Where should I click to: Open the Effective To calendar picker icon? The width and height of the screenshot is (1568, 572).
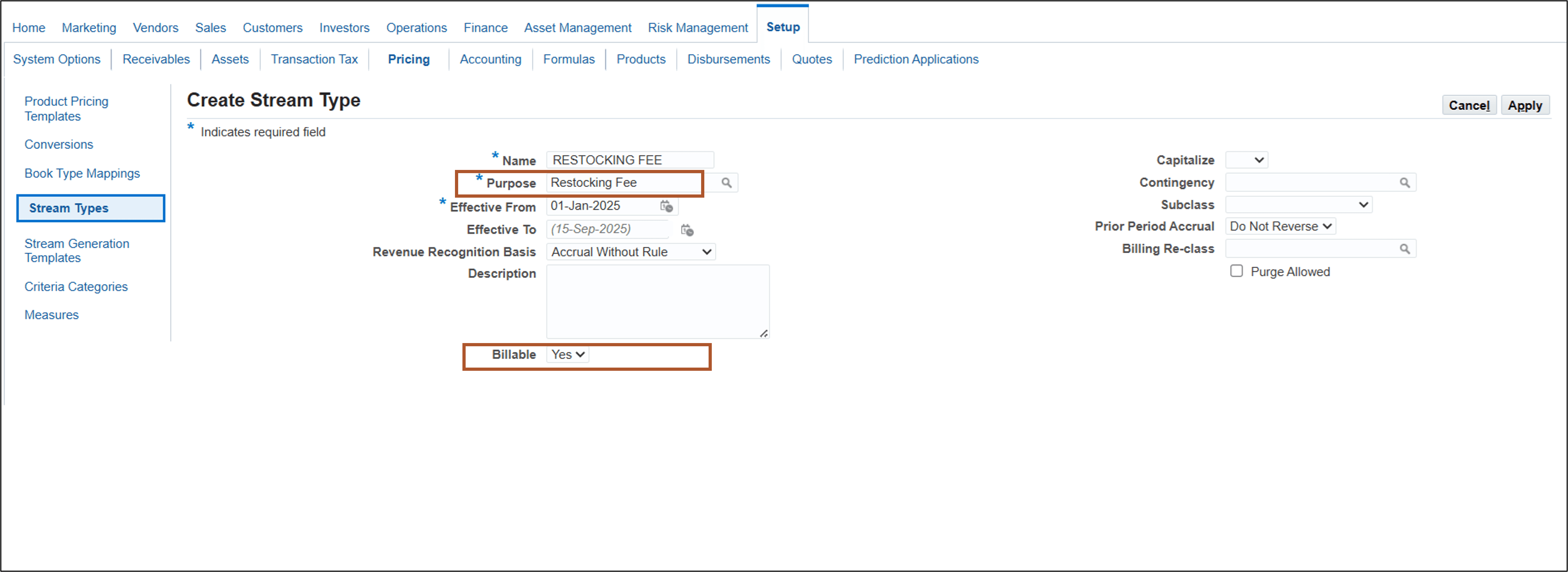(687, 229)
